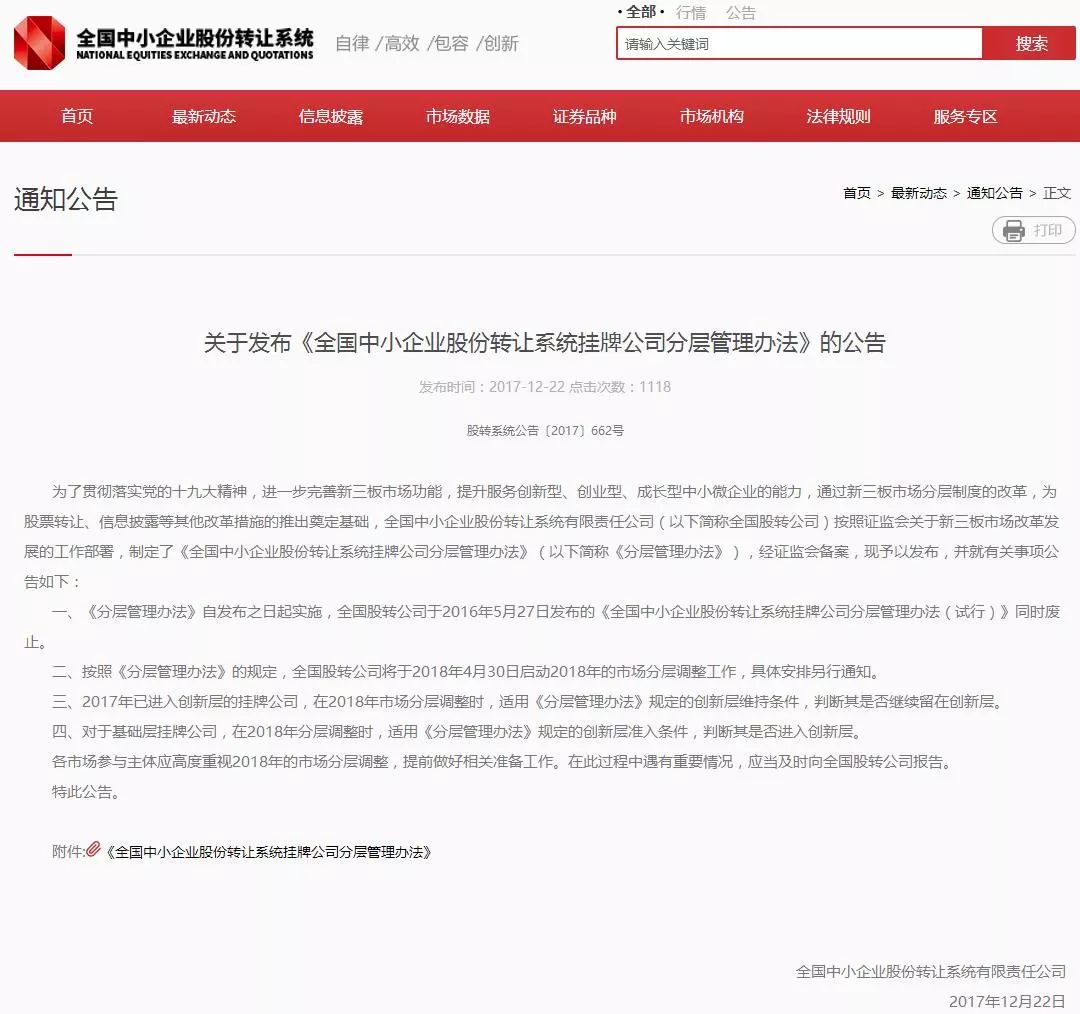The image size is (1080, 1014).
Task: Open the 证券品种 navigation menu
Action: [585, 116]
